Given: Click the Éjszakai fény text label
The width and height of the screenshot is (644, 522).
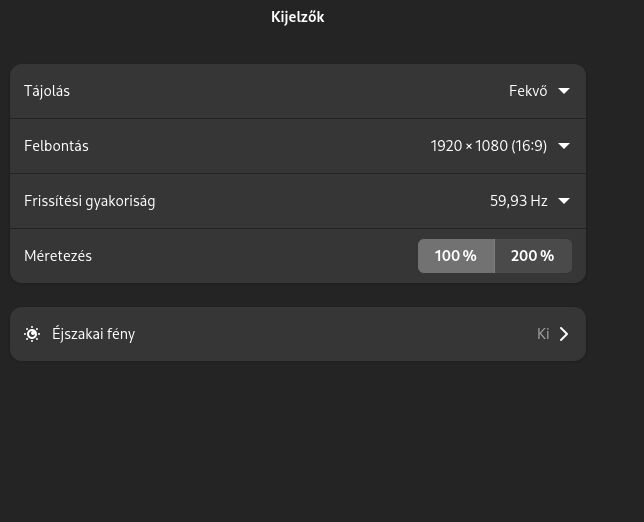Looking at the screenshot, I should 94,334.
